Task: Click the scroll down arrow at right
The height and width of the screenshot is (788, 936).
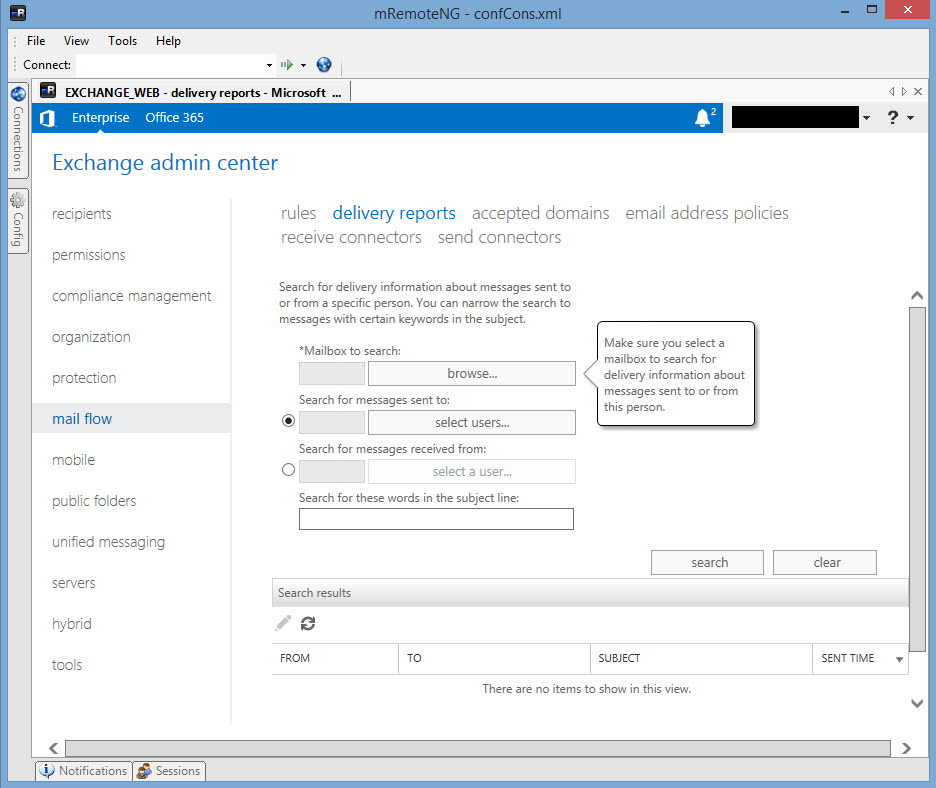Action: pyautogui.click(x=917, y=703)
